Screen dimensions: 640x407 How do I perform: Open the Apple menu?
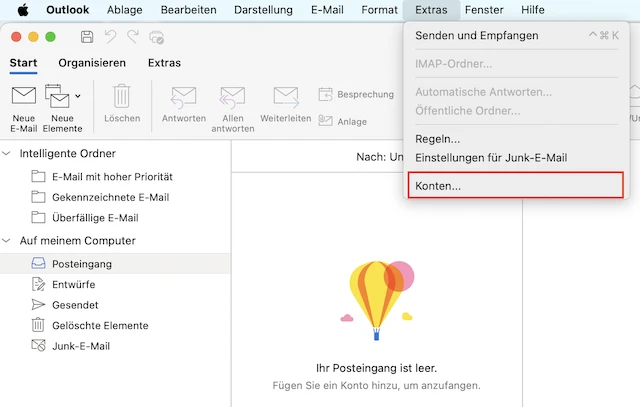pyautogui.click(x=23, y=10)
